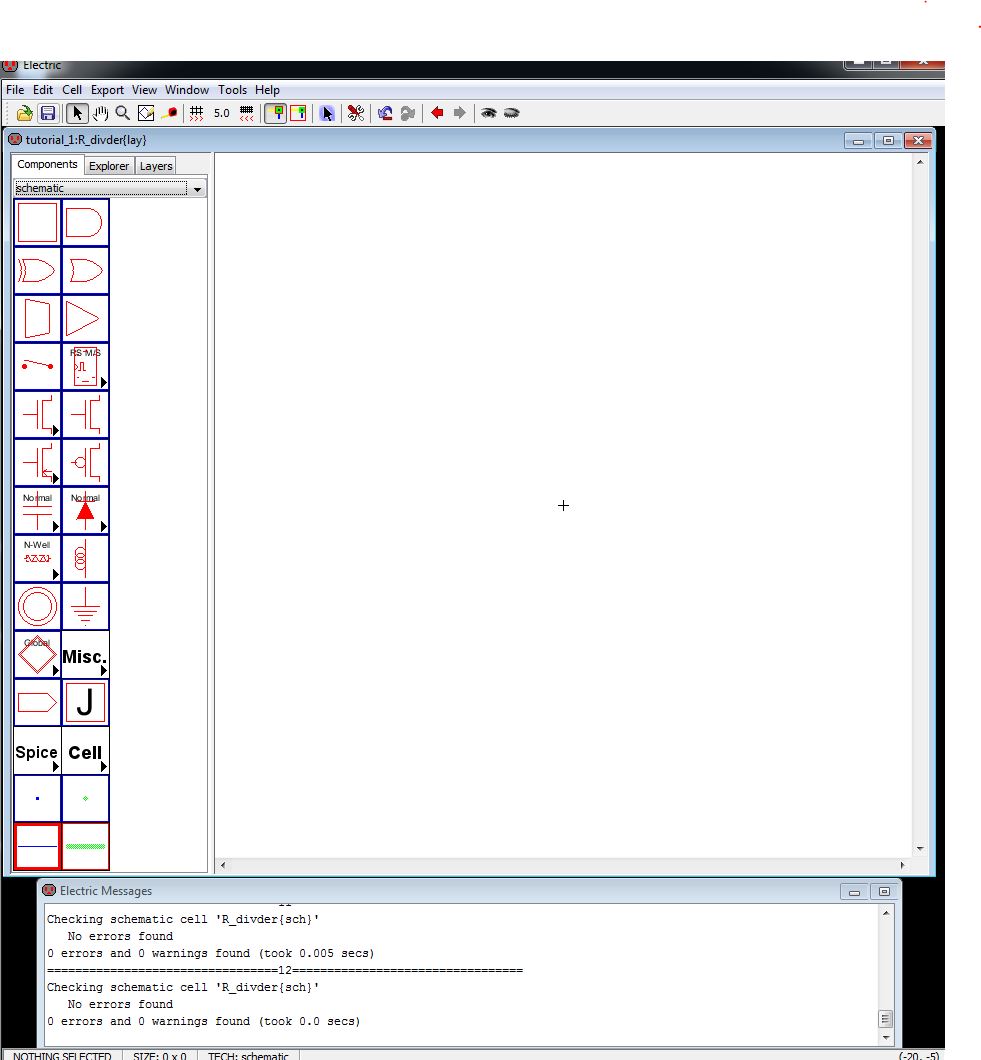Open the Edit menu
Viewport: 981px width, 1060px height.
[x=43, y=90]
